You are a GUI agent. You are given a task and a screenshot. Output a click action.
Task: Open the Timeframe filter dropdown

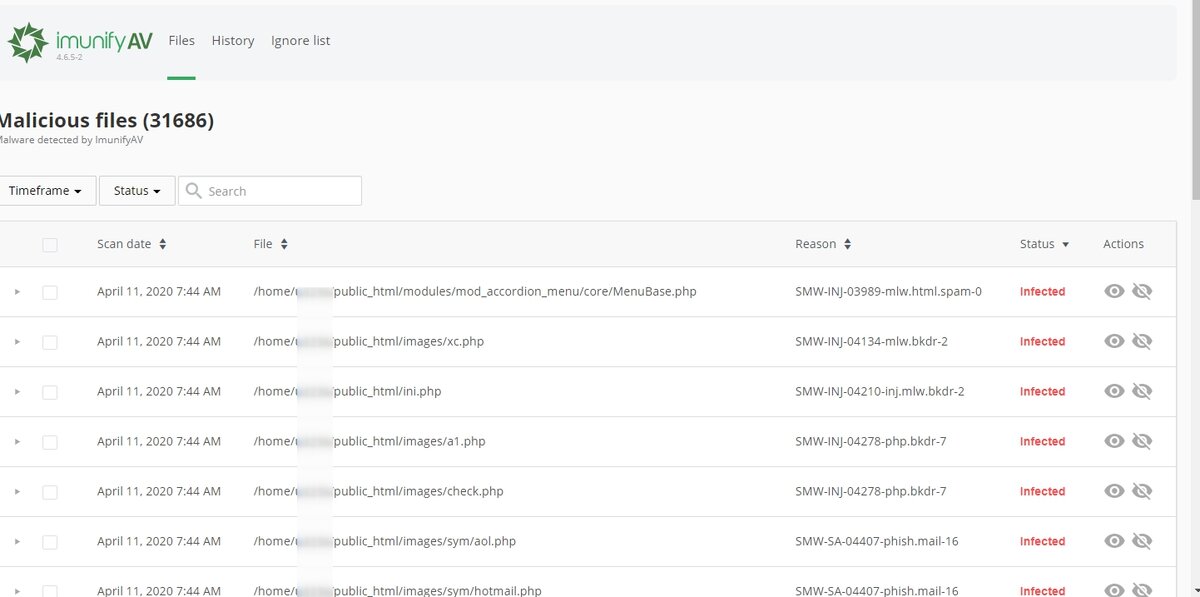click(x=41, y=190)
